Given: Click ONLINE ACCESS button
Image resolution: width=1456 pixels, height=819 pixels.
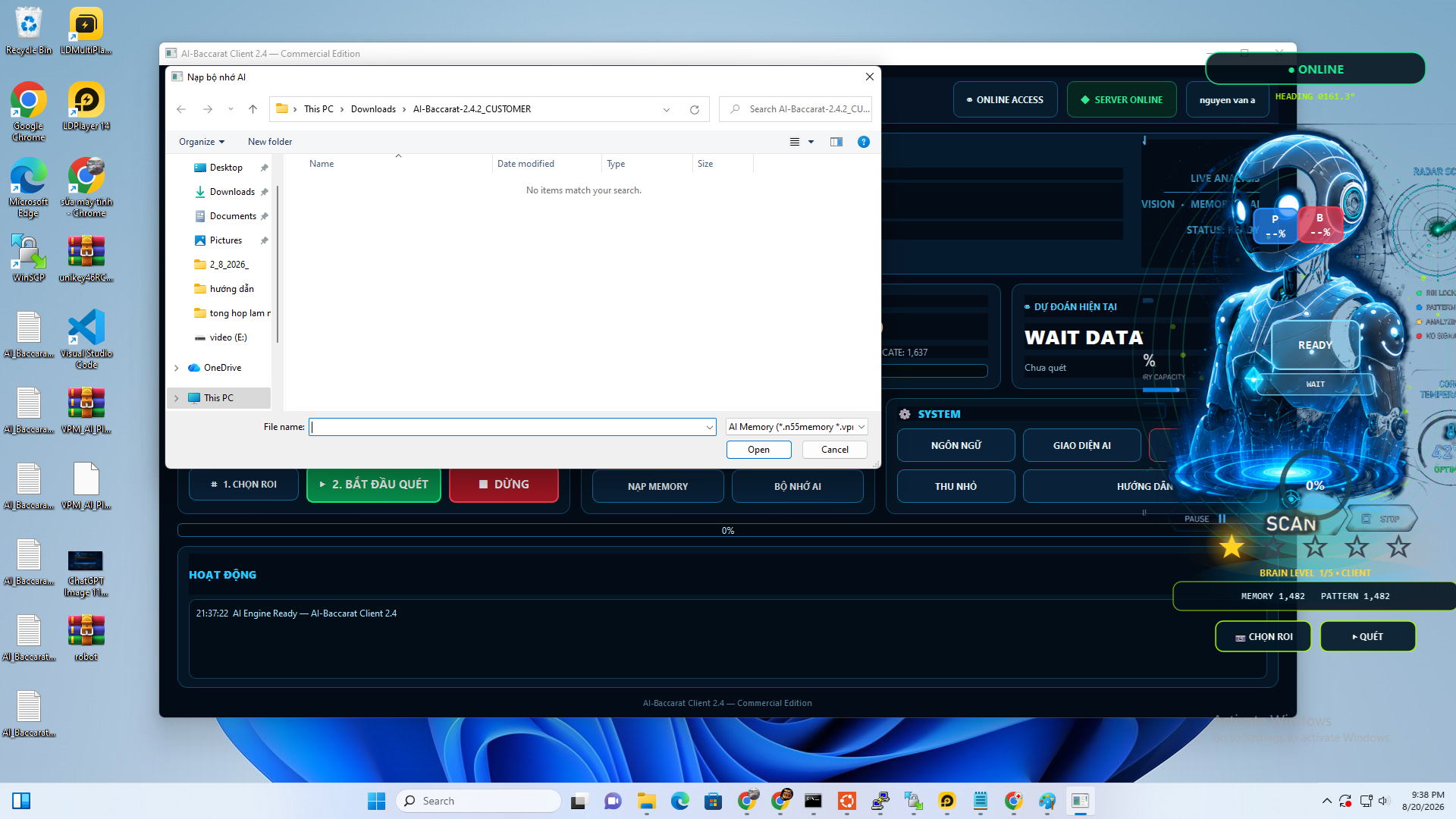Looking at the screenshot, I should coord(1006,100).
